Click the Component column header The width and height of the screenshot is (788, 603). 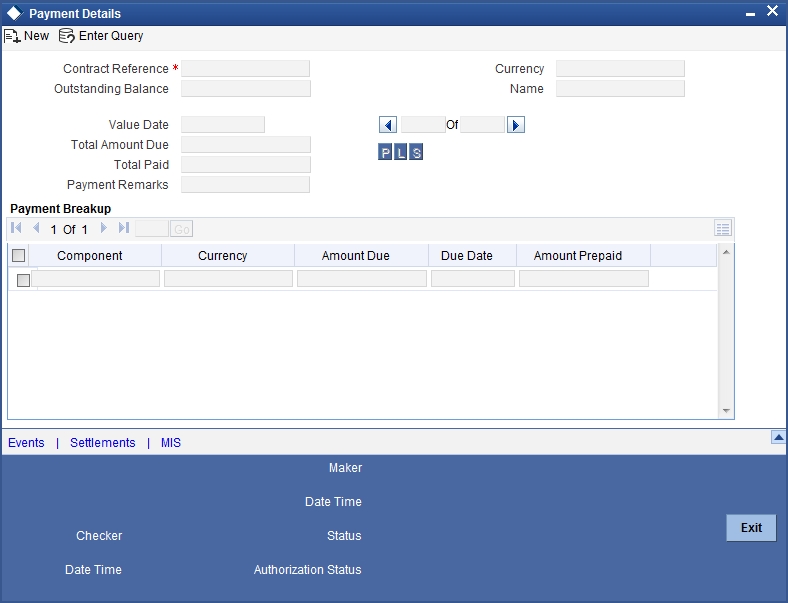click(90, 256)
